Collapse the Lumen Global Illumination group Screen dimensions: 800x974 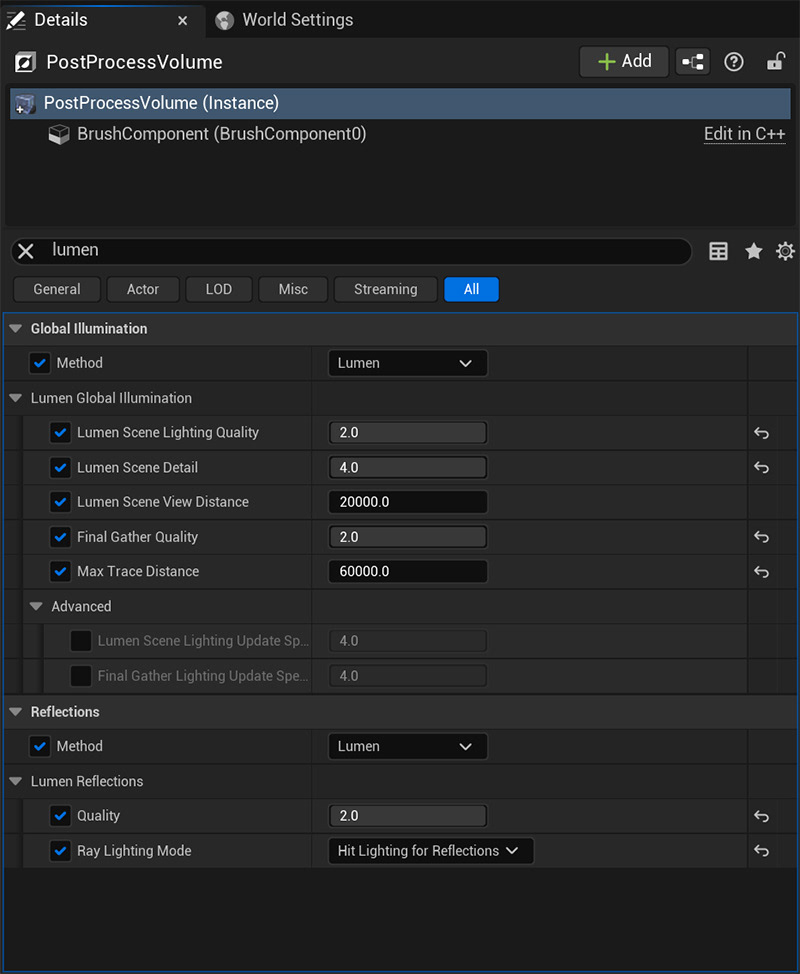tap(16, 398)
